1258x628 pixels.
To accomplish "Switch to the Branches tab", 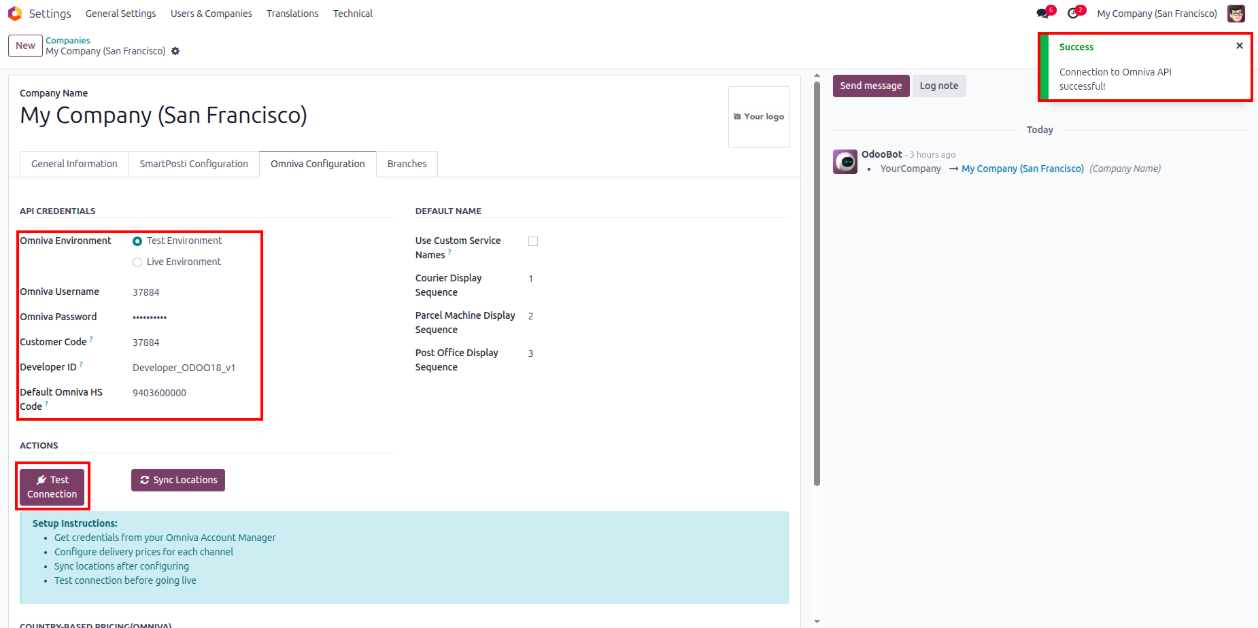I will 406,164.
